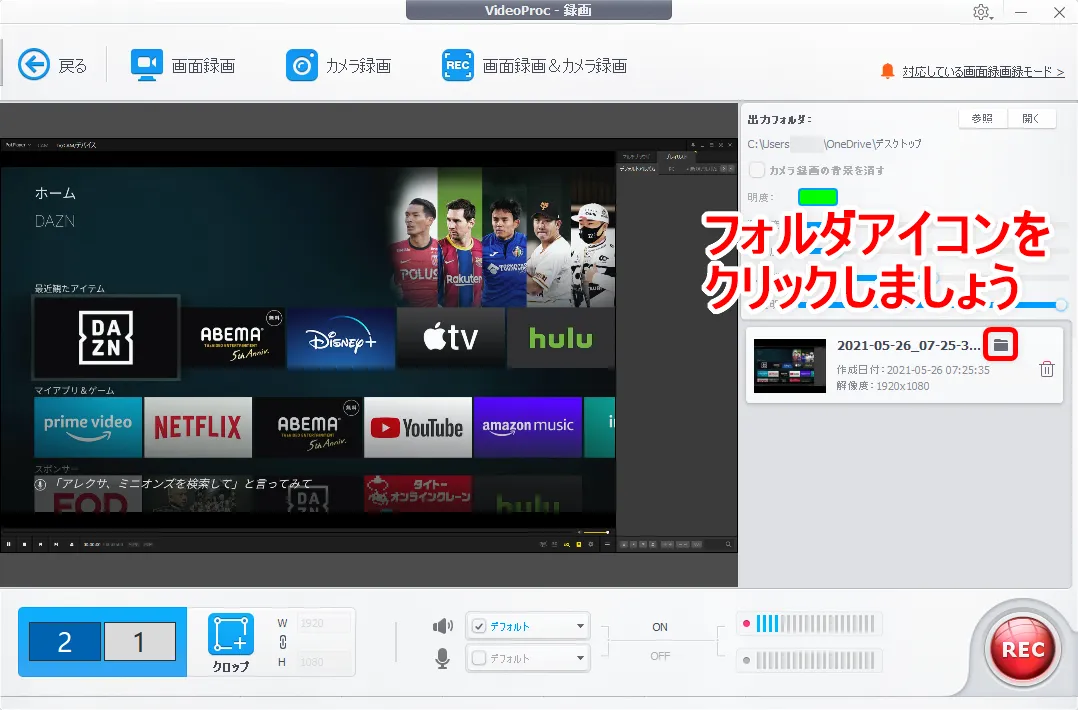Screen dimensions: 1078x710
Task: Click YouTube tile in preview
Action: pos(418,427)
